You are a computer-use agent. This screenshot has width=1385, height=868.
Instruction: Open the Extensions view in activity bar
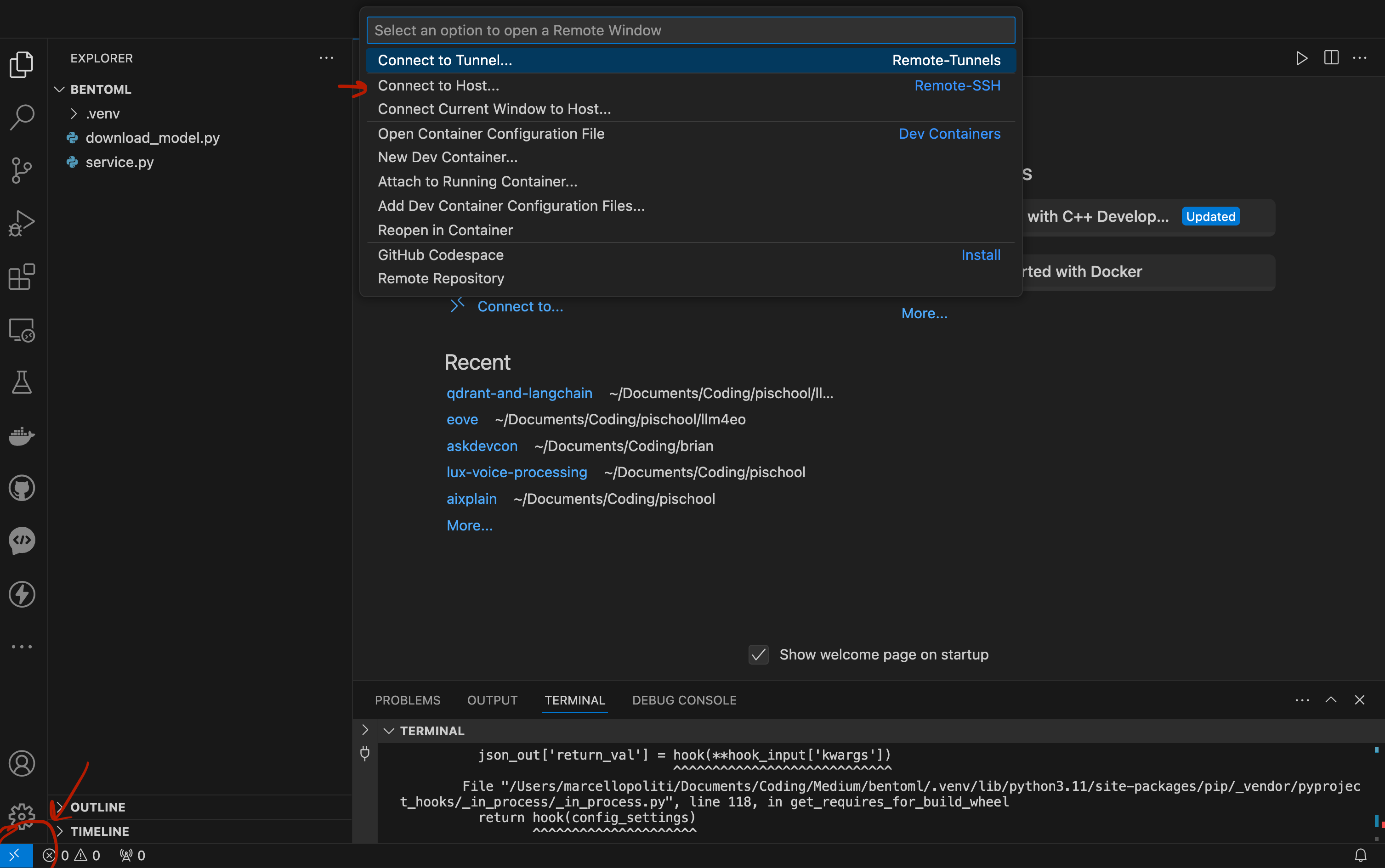click(x=22, y=276)
